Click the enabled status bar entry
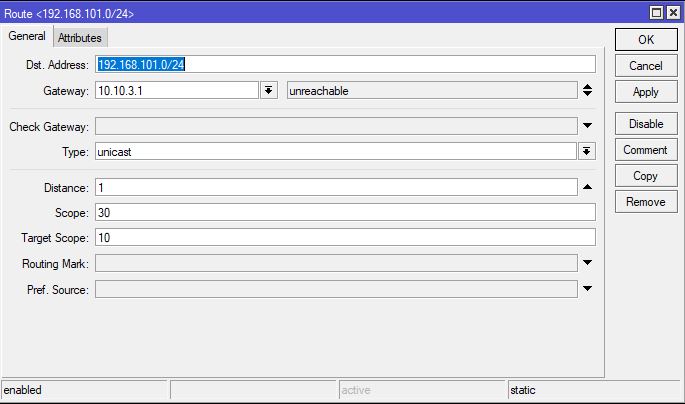 tap(85, 390)
